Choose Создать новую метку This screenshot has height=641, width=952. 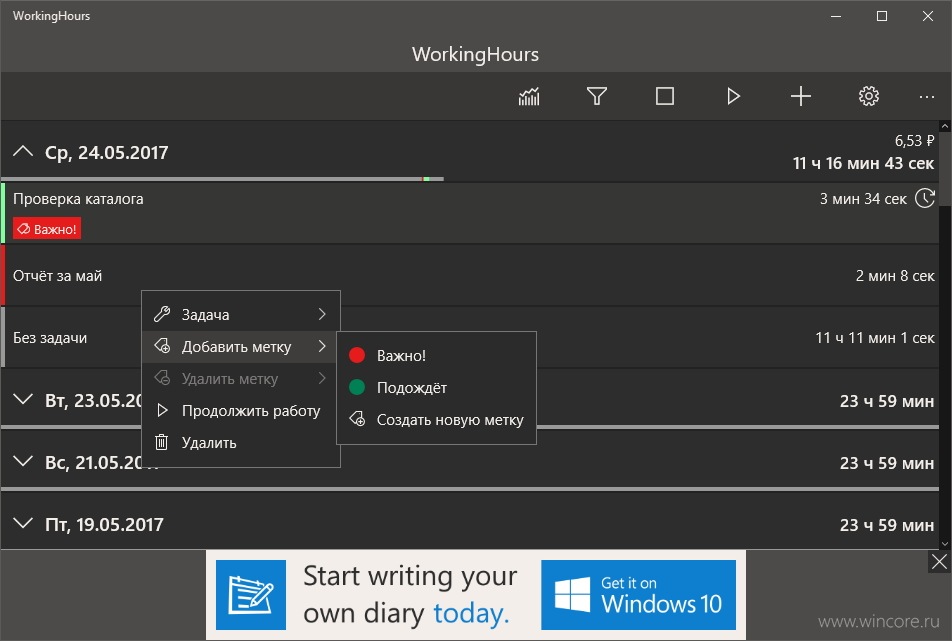point(436,420)
